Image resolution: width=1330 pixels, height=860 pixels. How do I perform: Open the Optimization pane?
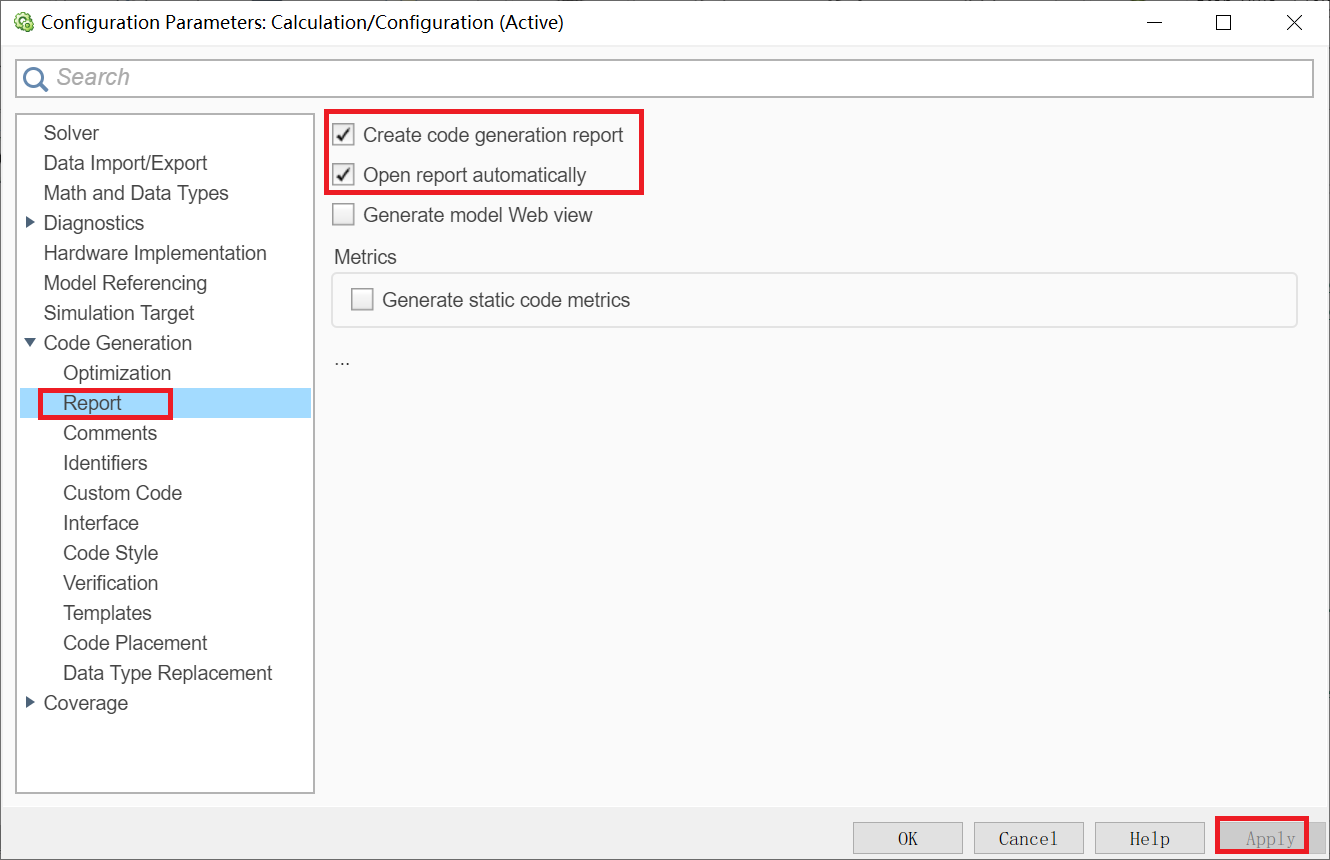[117, 373]
